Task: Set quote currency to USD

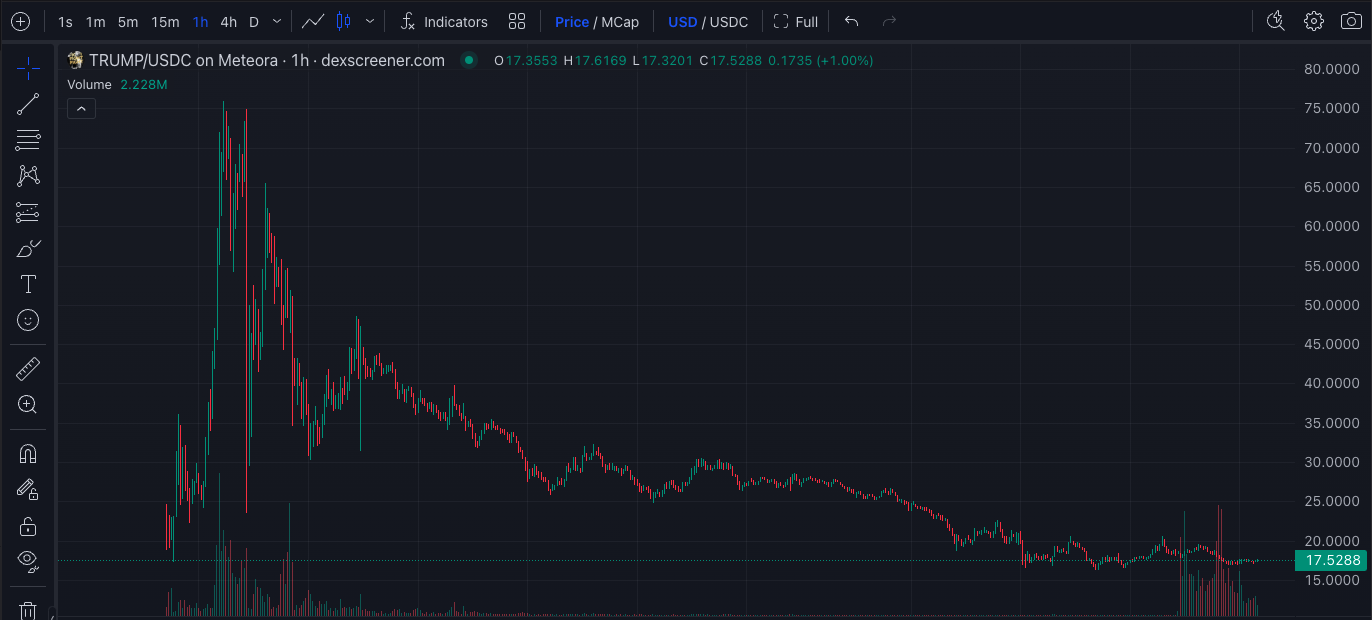Action: click(683, 21)
